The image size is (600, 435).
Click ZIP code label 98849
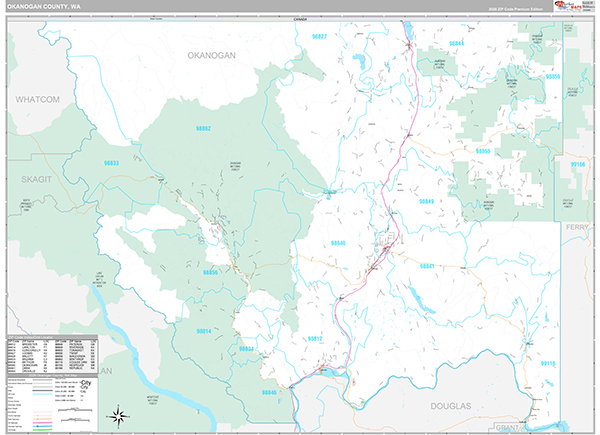(x=426, y=201)
